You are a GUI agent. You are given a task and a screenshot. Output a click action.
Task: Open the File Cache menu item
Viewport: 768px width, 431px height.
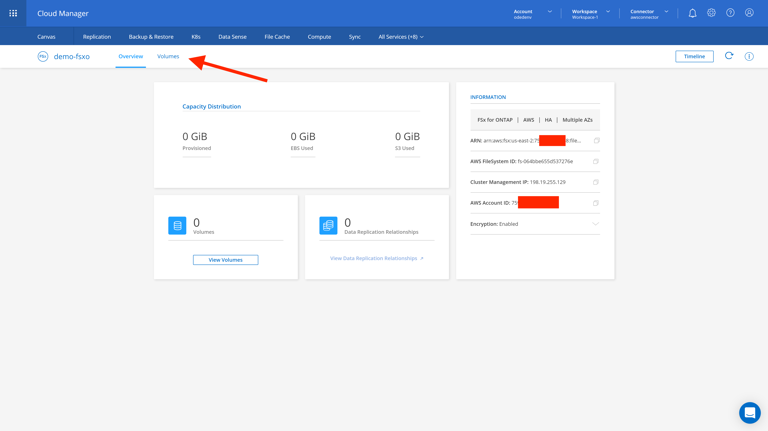(x=277, y=37)
